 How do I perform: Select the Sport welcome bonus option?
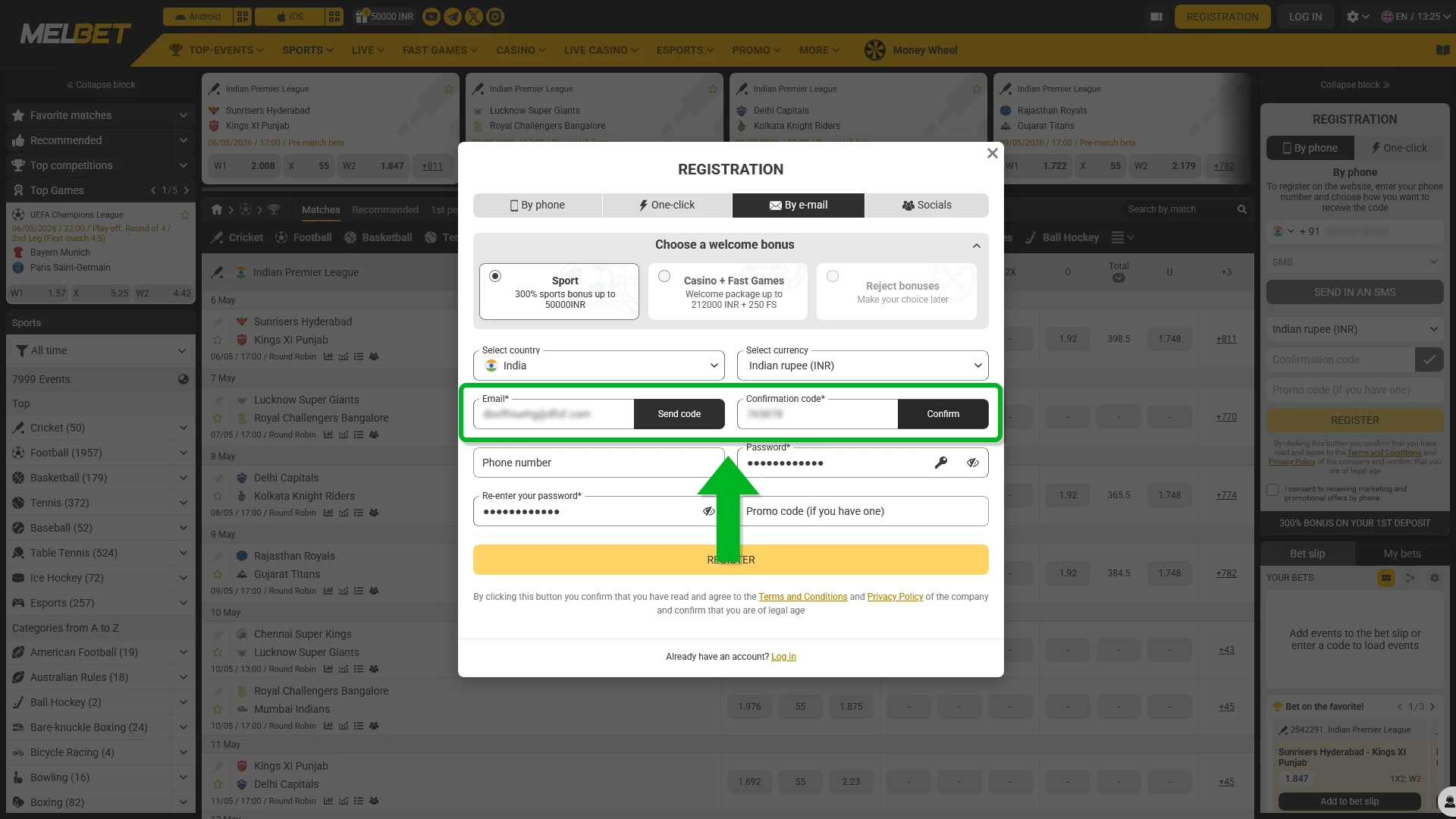click(559, 291)
